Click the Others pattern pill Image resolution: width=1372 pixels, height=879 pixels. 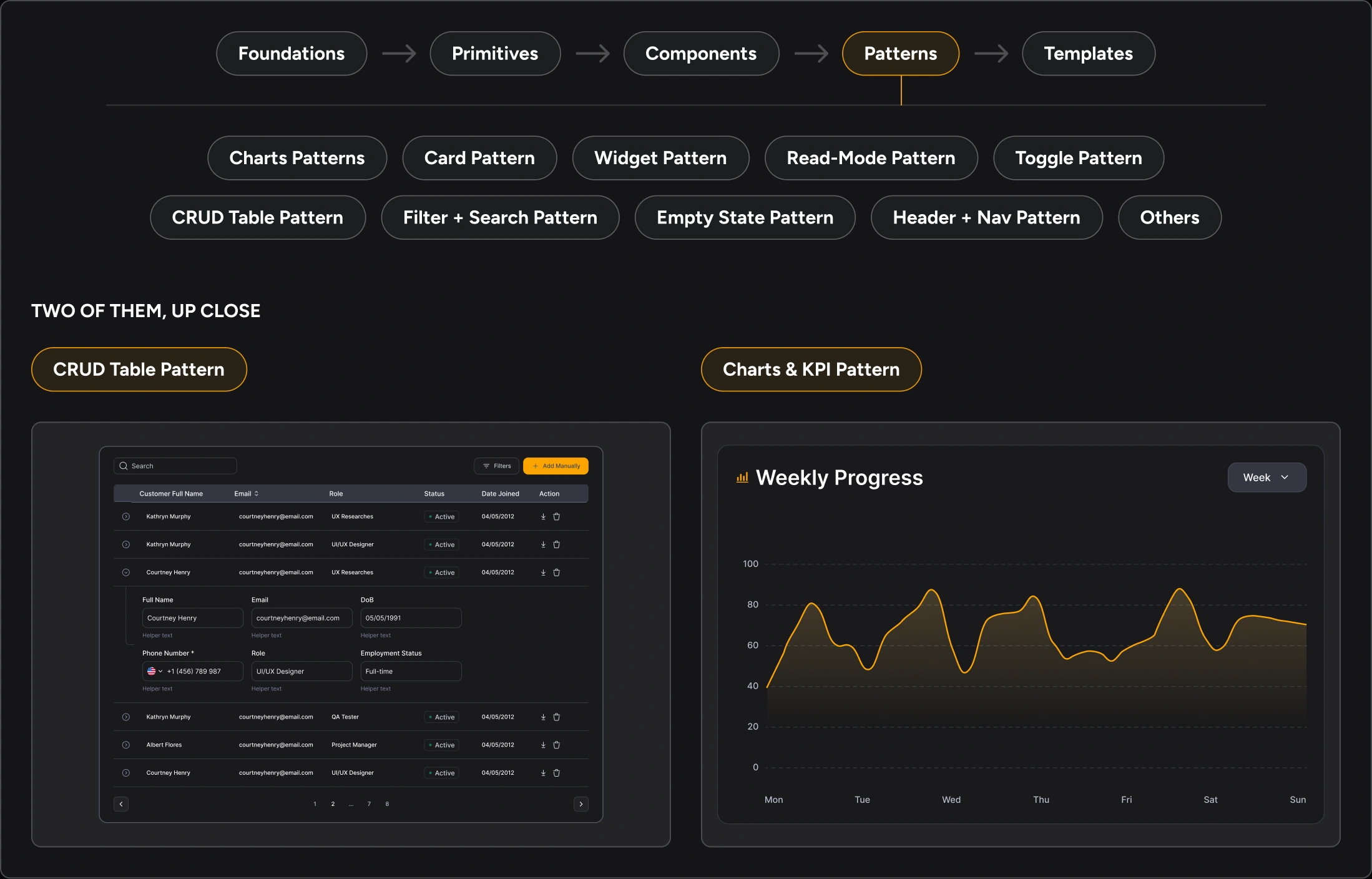click(x=1170, y=217)
